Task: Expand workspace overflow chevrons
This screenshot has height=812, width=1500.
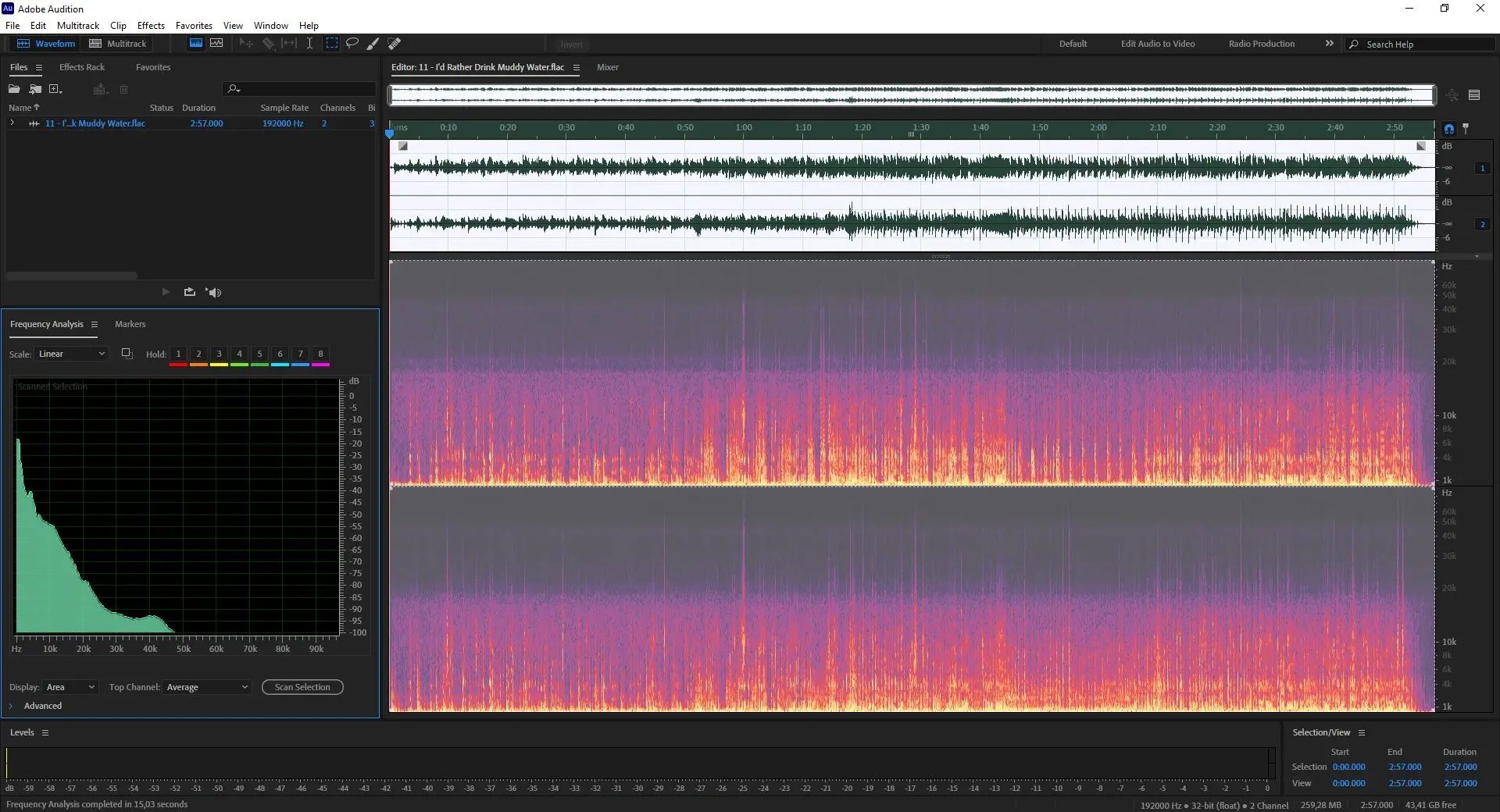Action: click(x=1329, y=44)
